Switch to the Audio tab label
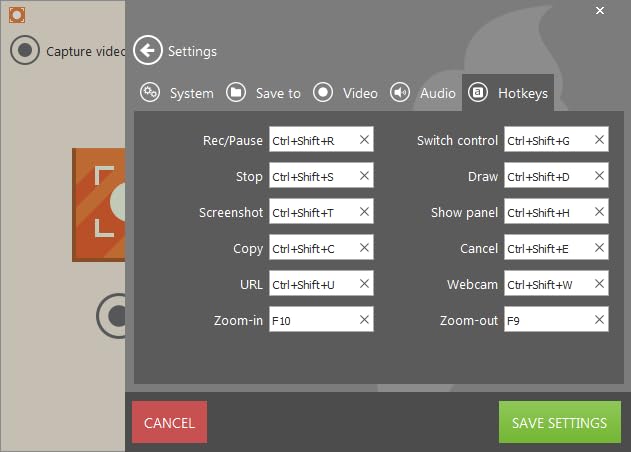The image size is (631, 452). 438,93
